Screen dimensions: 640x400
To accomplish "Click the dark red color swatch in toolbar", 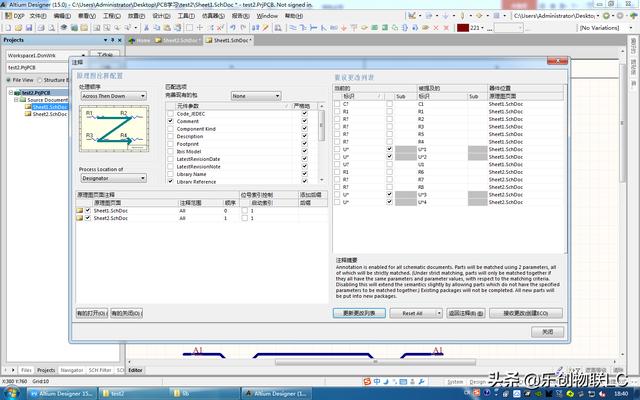I will 462,28.
